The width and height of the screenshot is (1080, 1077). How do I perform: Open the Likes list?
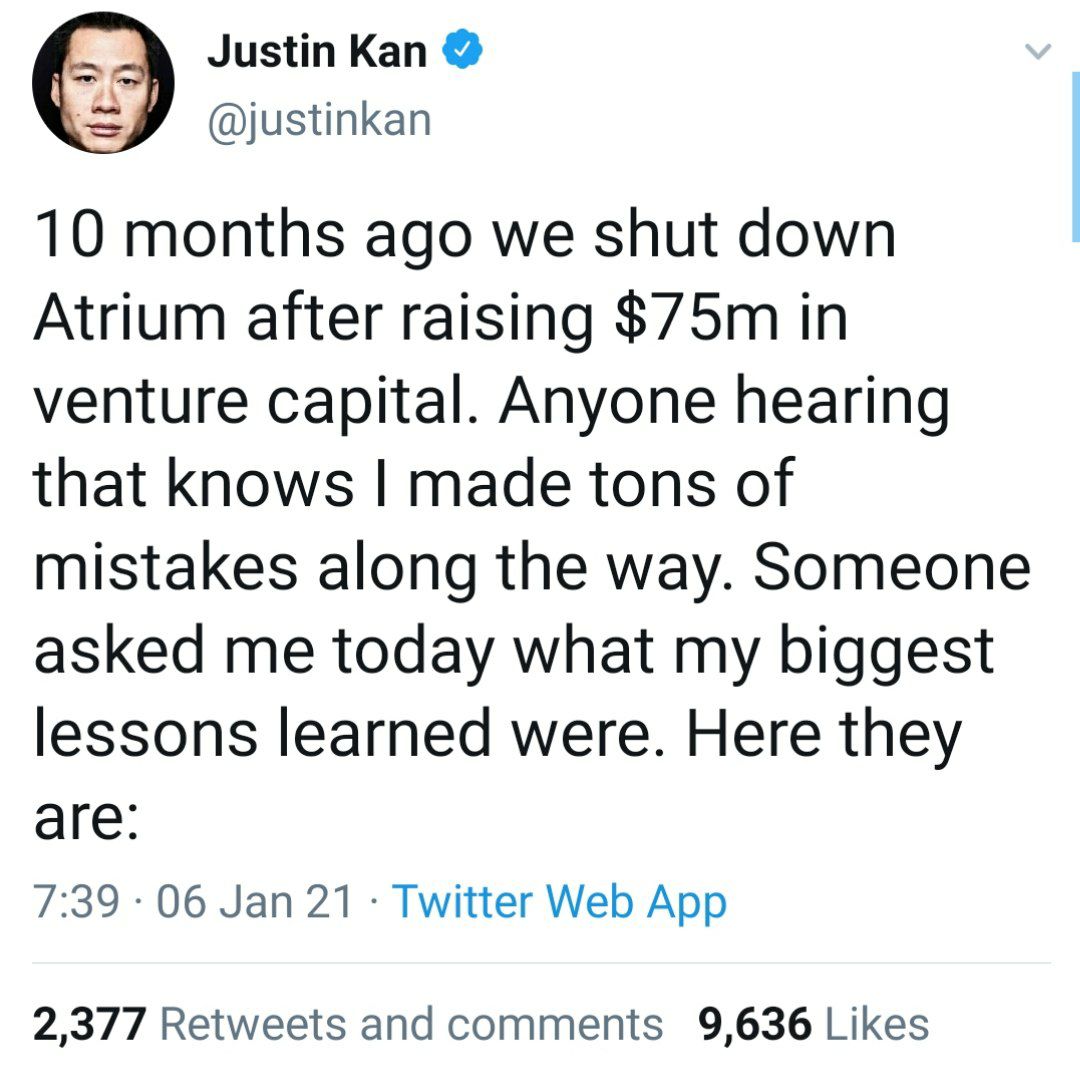[x=876, y=1024]
